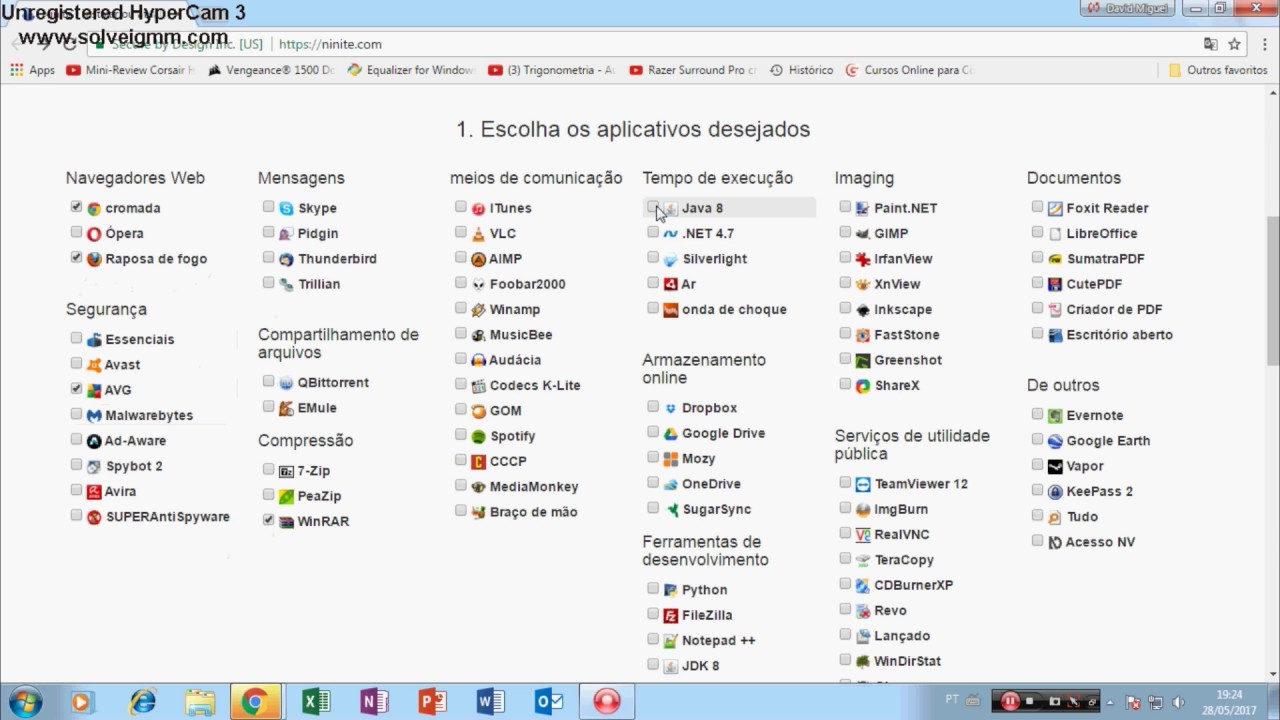Click the WinDirStat label
1280x720 pixels.
coord(908,661)
